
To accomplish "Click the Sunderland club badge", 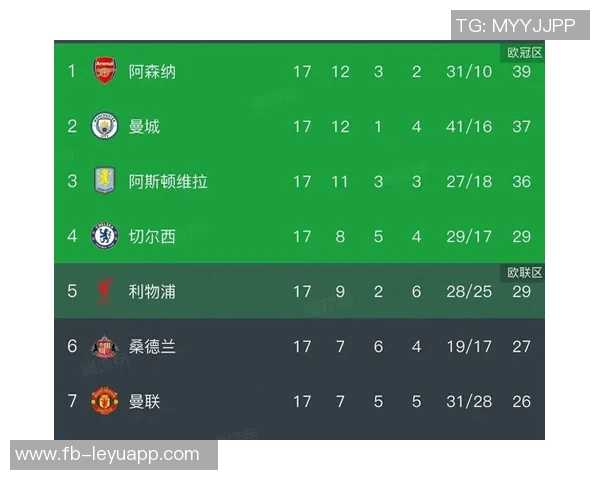I will click(x=105, y=346).
